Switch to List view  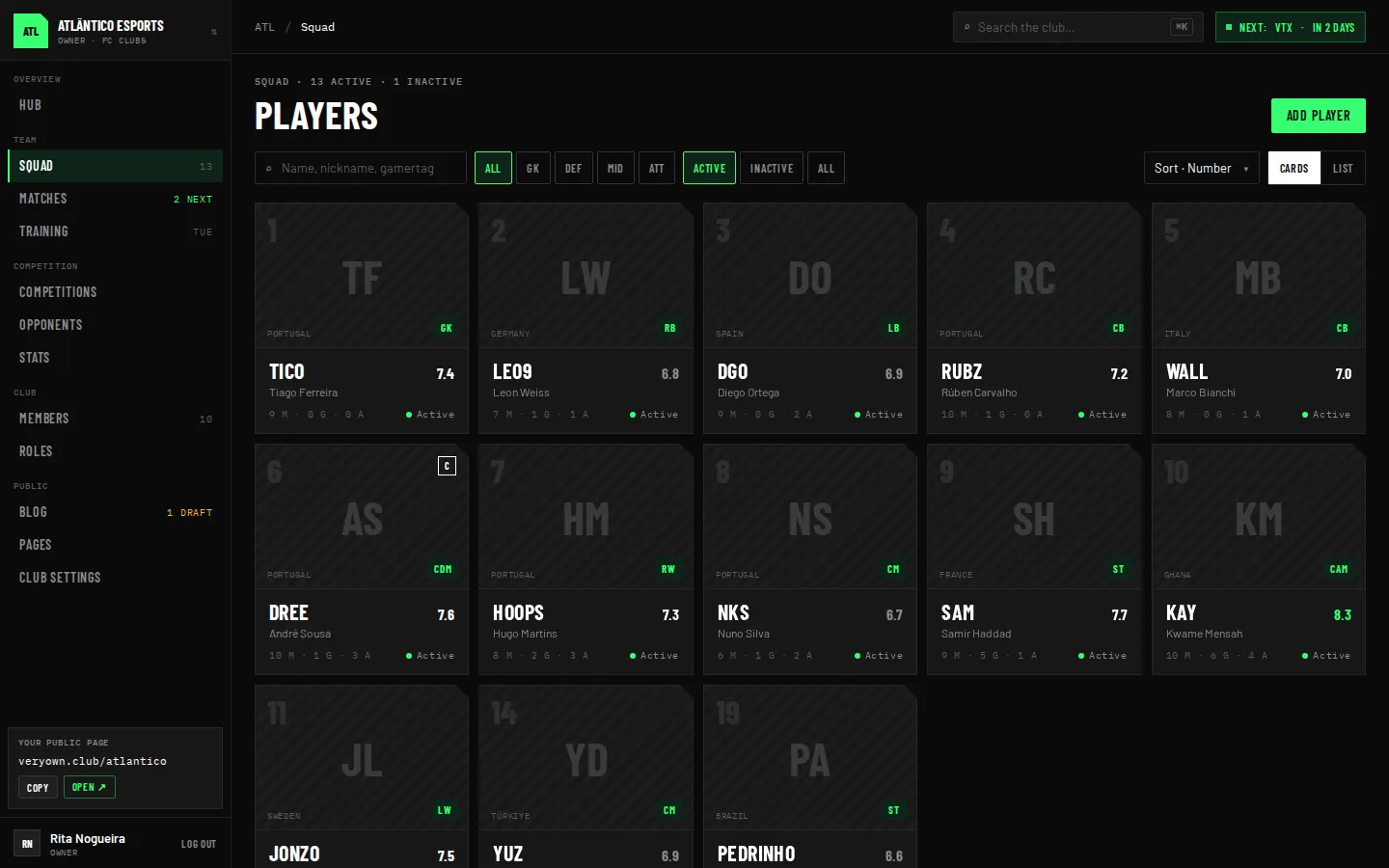(x=1343, y=168)
